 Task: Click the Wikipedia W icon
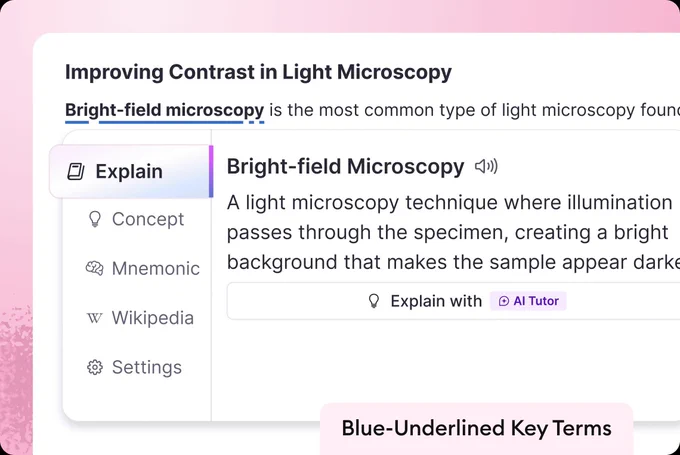point(95,318)
